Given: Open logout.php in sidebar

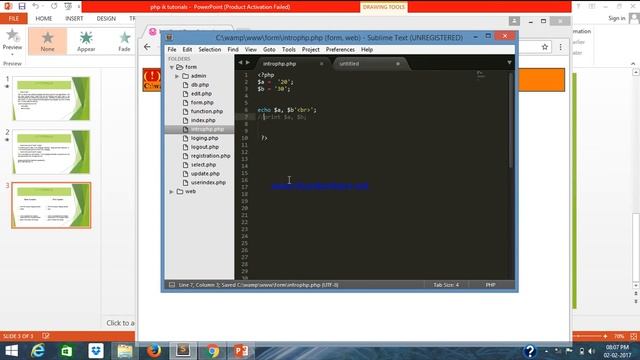Looking at the screenshot, I should click(204, 147).
